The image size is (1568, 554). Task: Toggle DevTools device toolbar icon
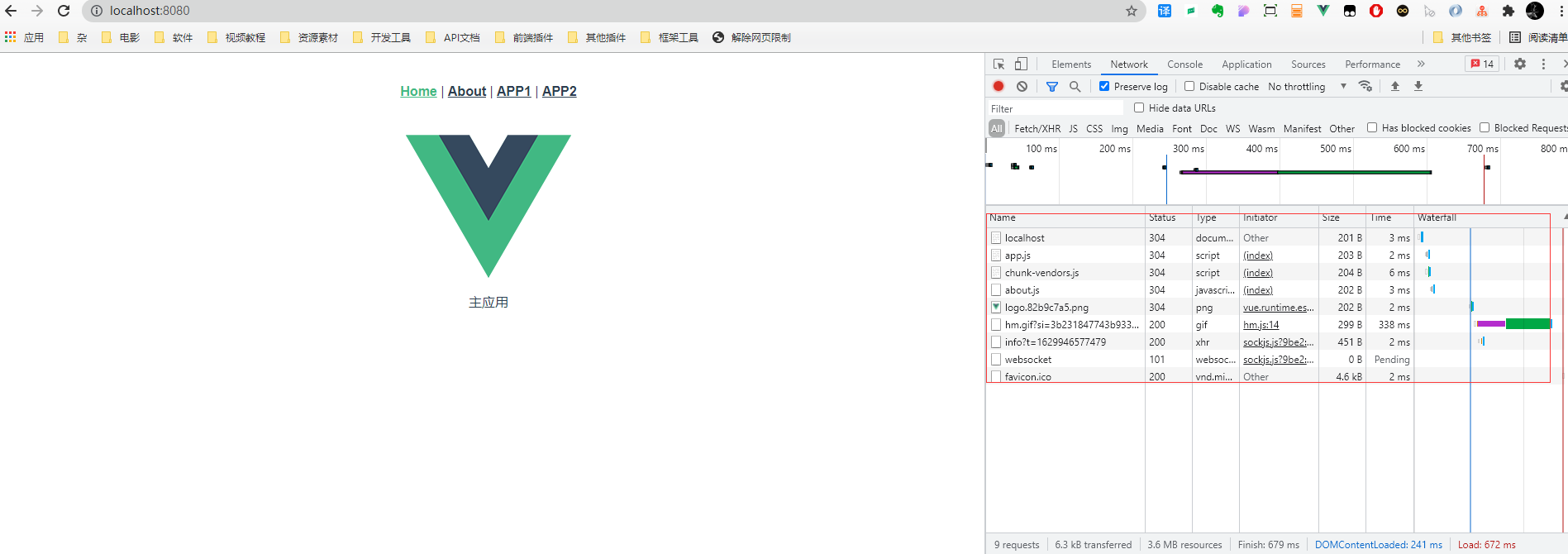[1022, 64]
